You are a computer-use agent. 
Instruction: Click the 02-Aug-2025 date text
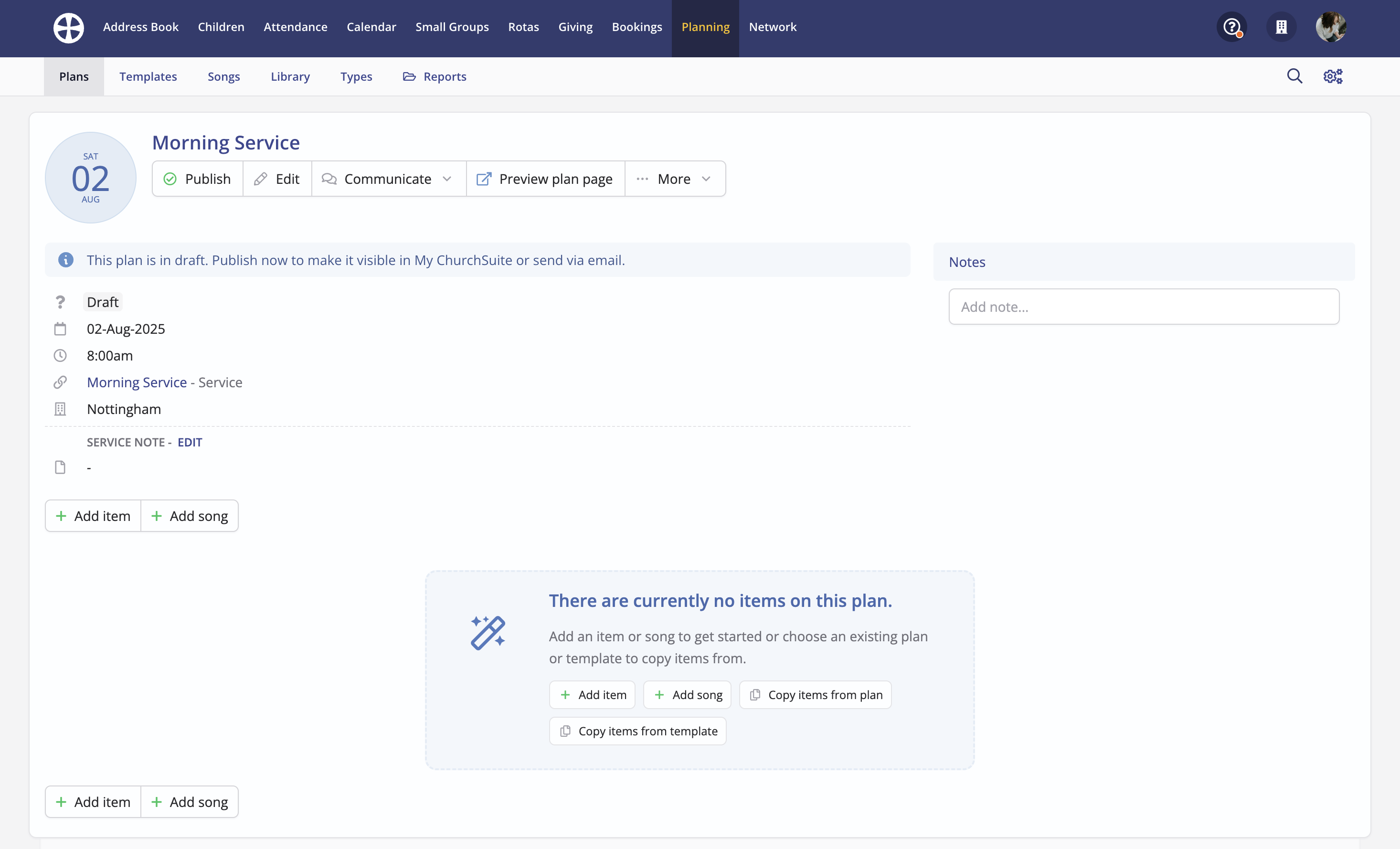126,329
